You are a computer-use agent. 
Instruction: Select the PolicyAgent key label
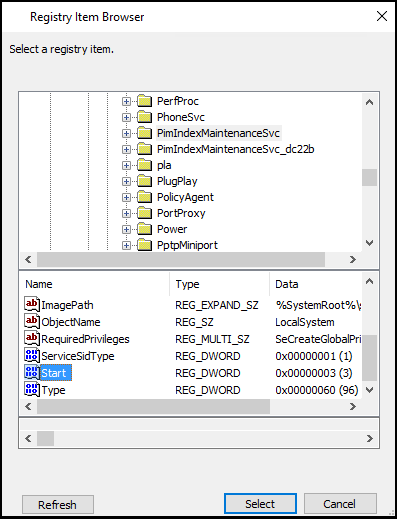[x=185, y=197]
